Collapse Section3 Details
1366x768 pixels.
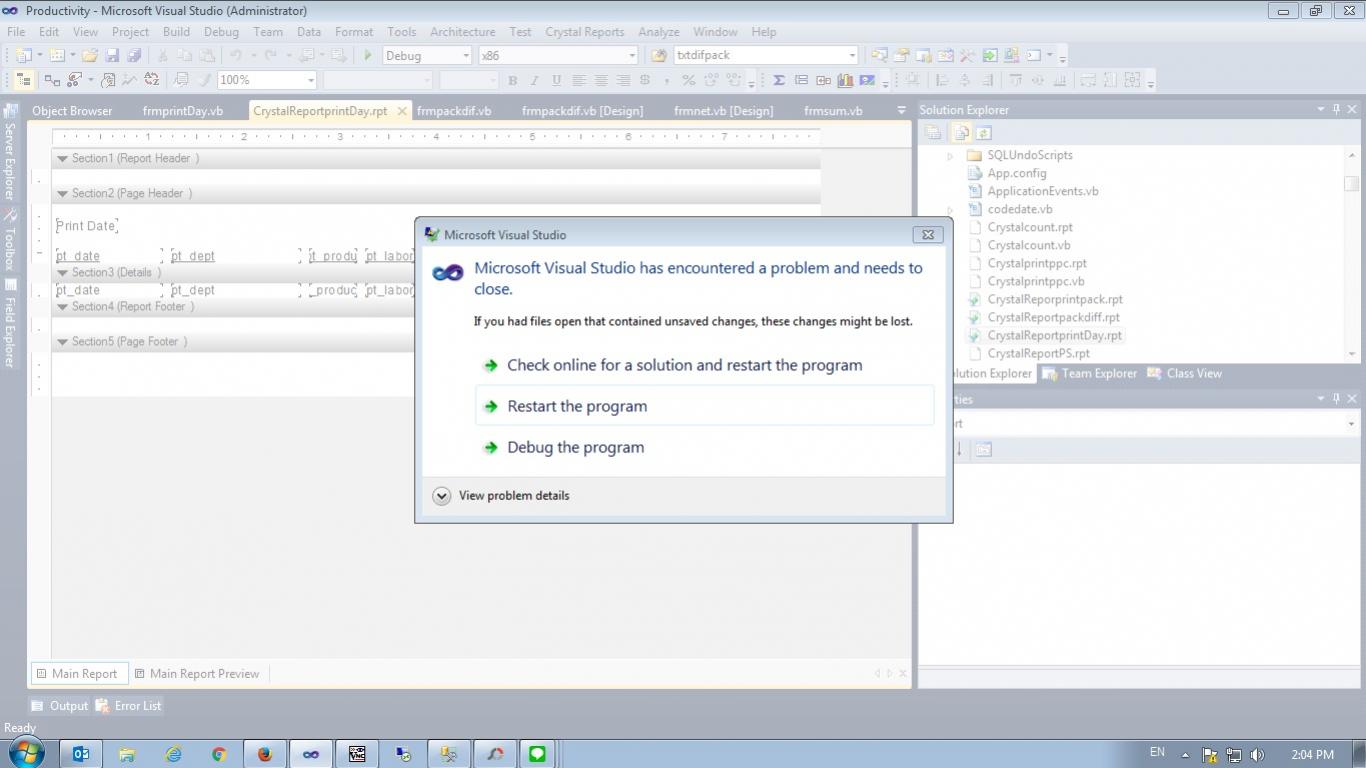tap(62, 272)
